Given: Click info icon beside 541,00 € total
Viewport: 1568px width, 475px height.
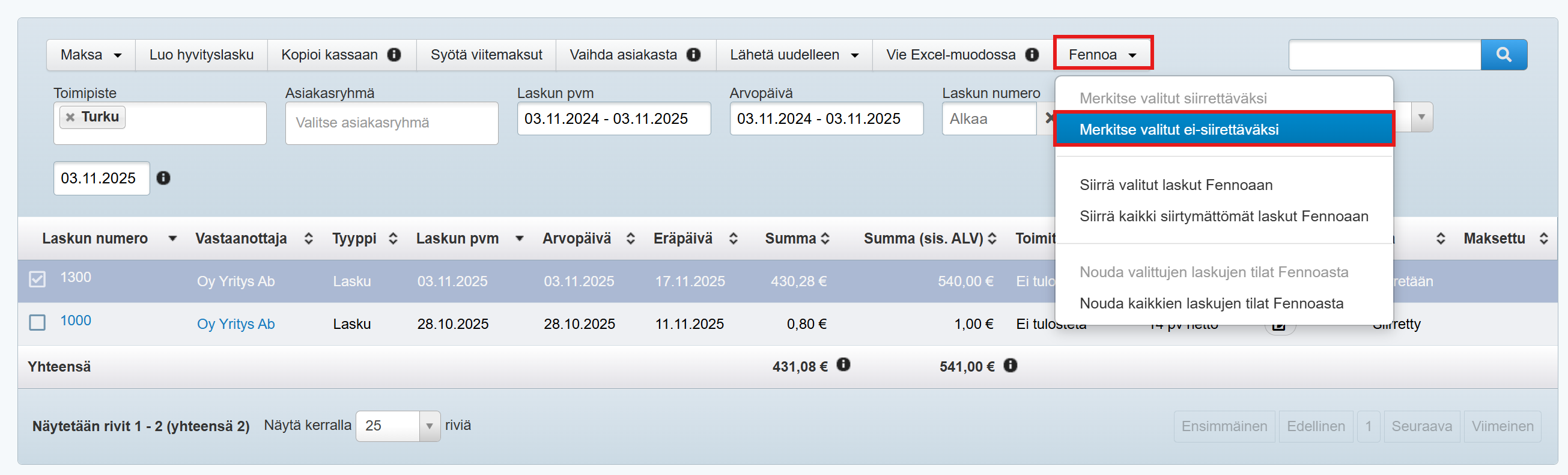Looking at the screenshot, I should (x=1010, y=366).
